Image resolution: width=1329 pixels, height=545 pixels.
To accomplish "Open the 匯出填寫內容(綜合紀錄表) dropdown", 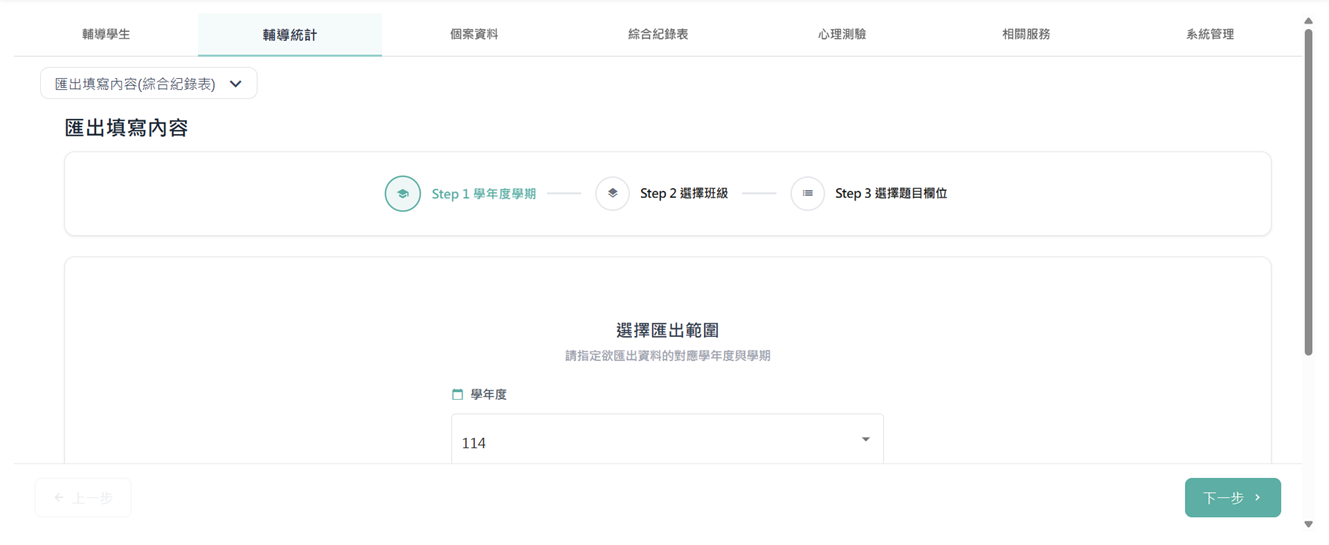I will [x=149, y=84].
